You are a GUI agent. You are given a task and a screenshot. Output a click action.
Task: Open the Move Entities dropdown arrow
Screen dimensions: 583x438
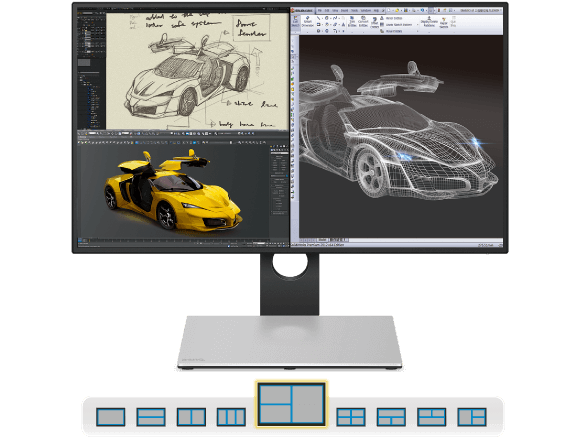[x=417, y=31]
